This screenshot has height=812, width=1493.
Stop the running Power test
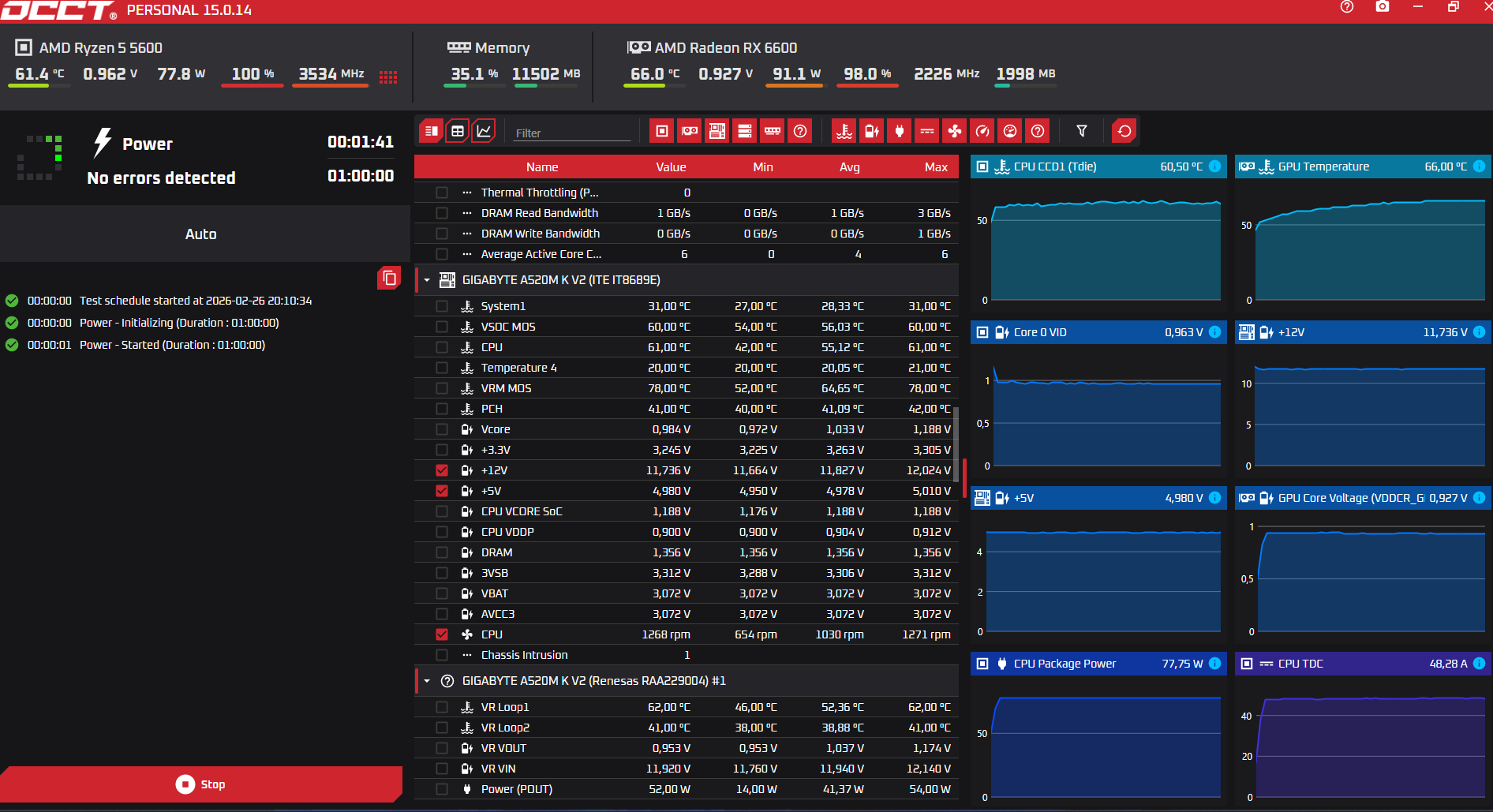pos(201,784)
